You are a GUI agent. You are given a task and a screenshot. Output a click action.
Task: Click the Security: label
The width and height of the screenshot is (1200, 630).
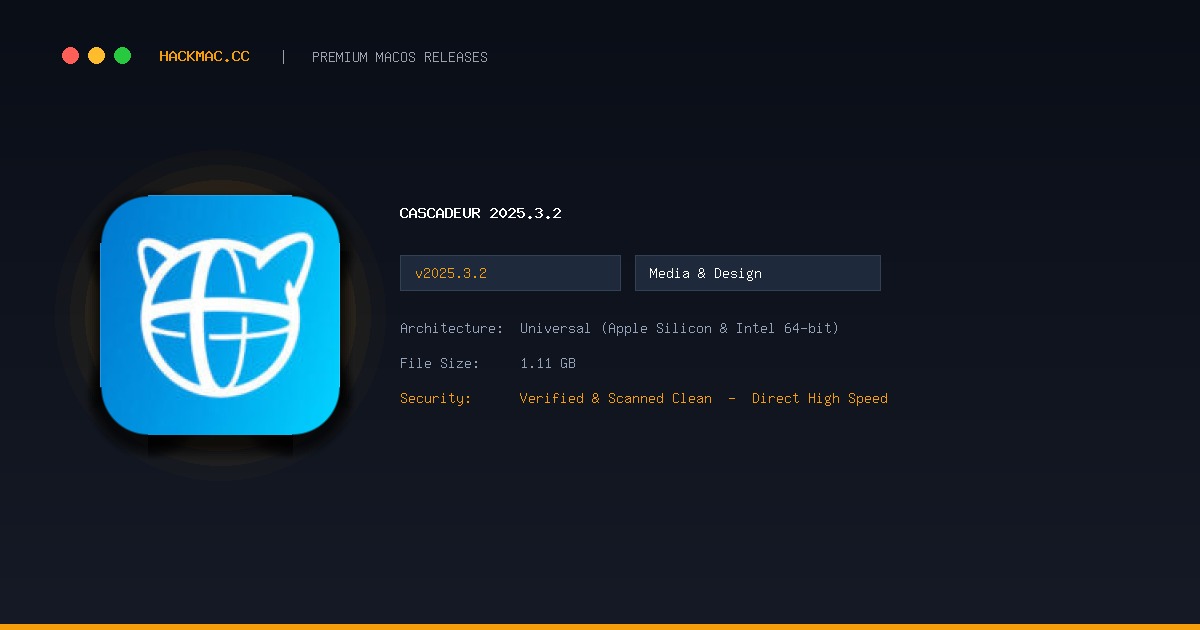pyautogui.click(x=435, y=398)
